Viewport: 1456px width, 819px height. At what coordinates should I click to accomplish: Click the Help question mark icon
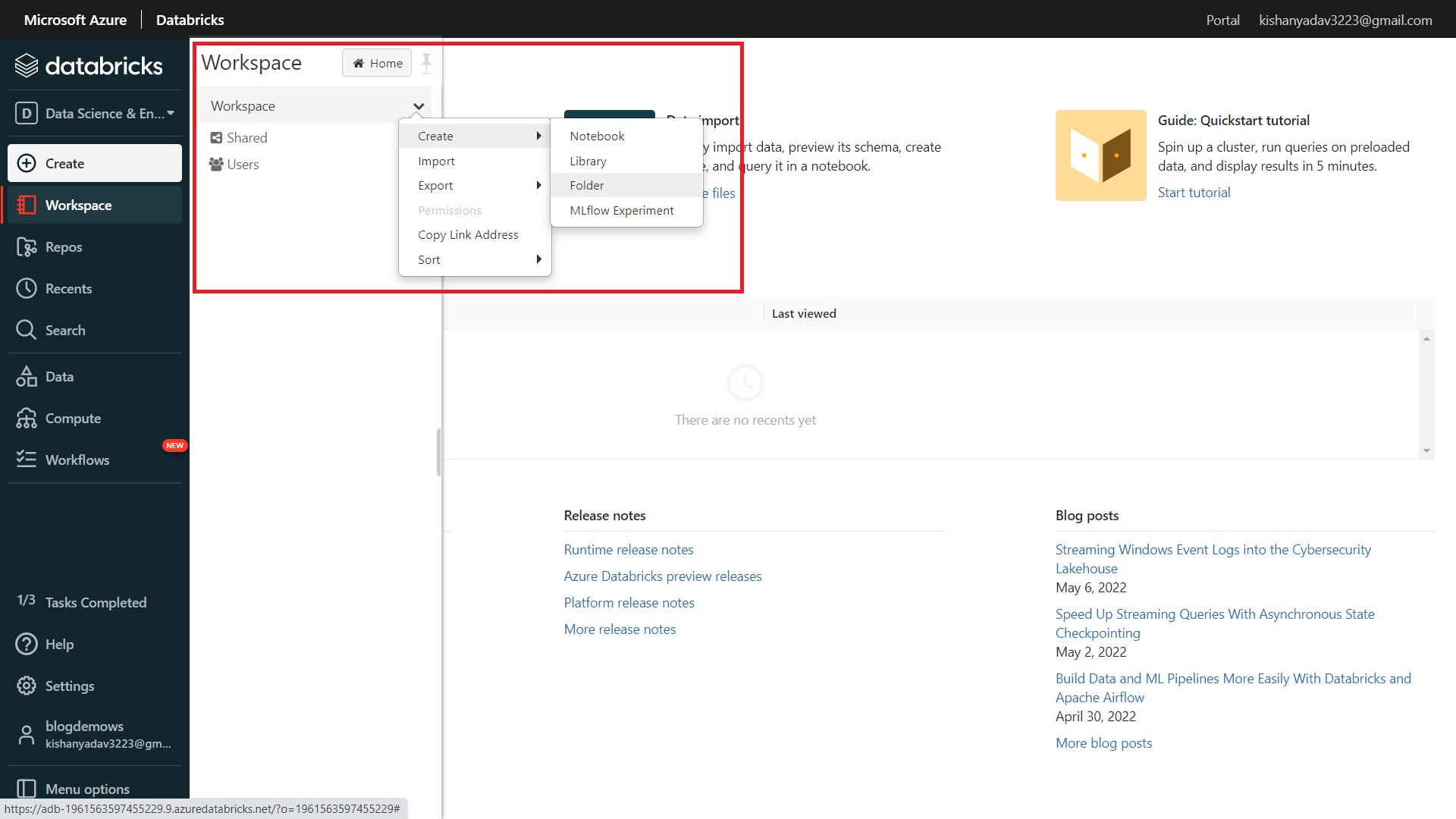tap(27, 644)
